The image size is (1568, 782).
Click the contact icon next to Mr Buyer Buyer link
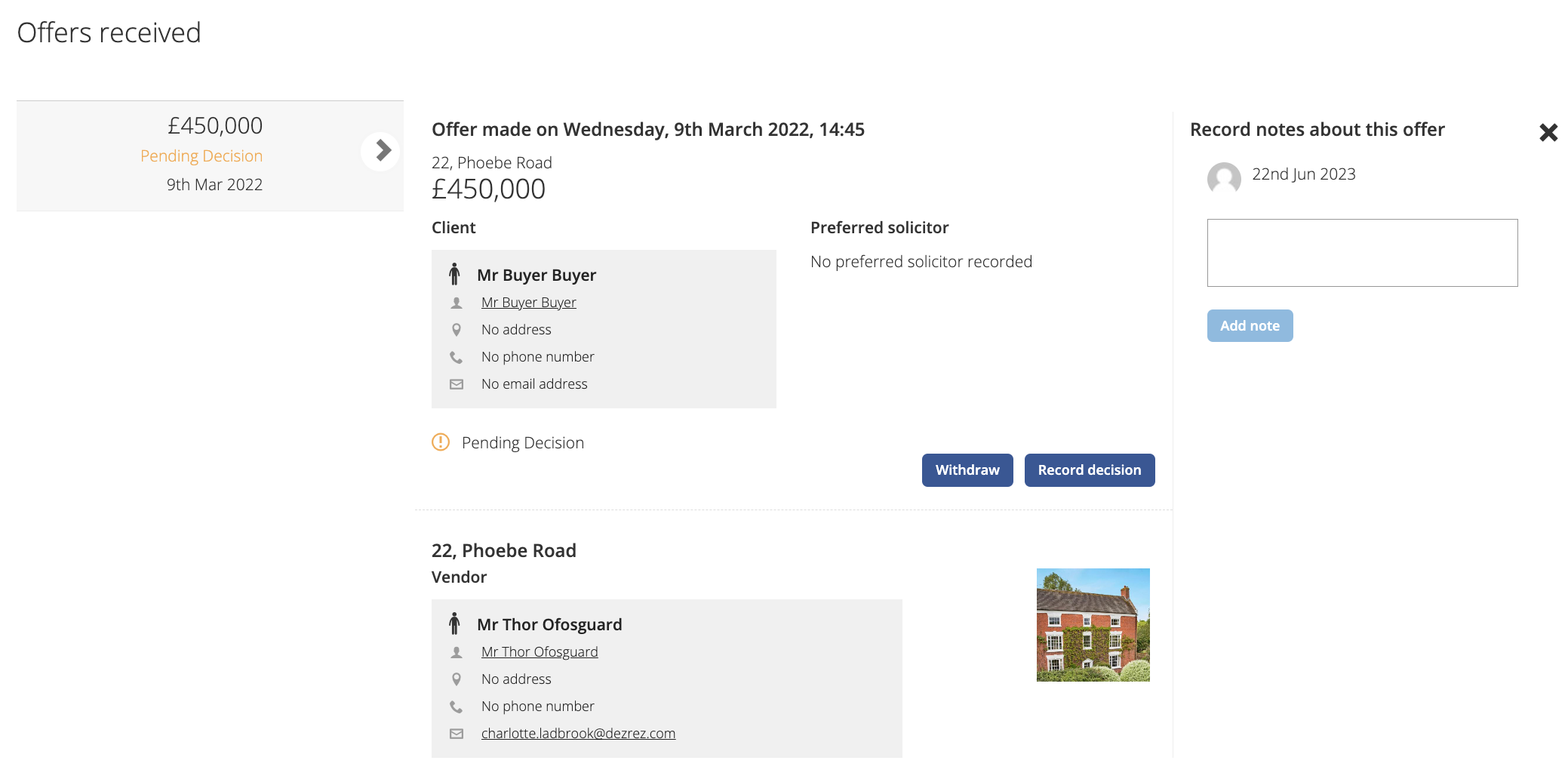[457, 303]
